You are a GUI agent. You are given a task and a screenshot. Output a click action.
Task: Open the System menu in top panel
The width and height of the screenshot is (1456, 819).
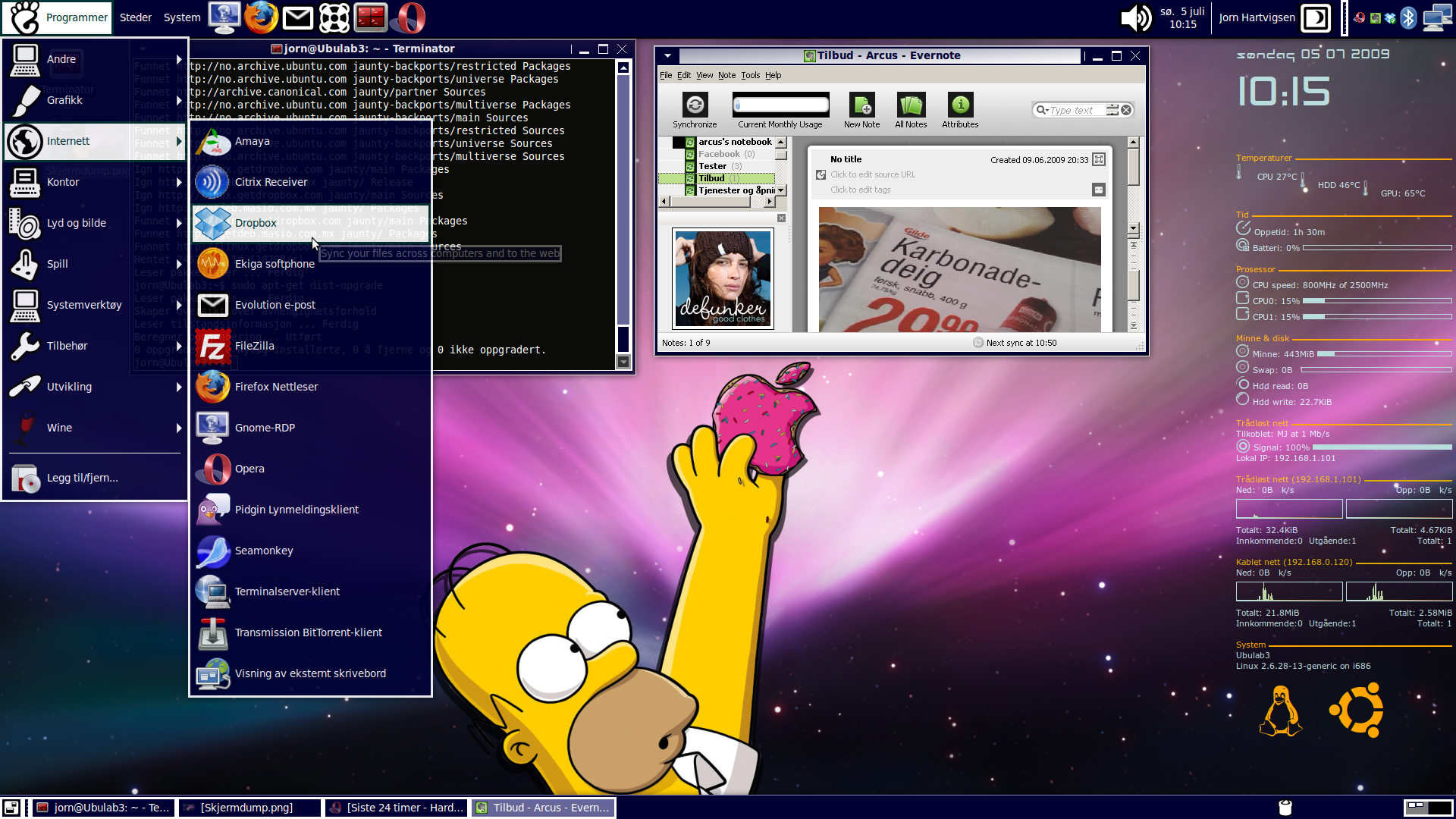pyautogui.click(x=182, y=17)
